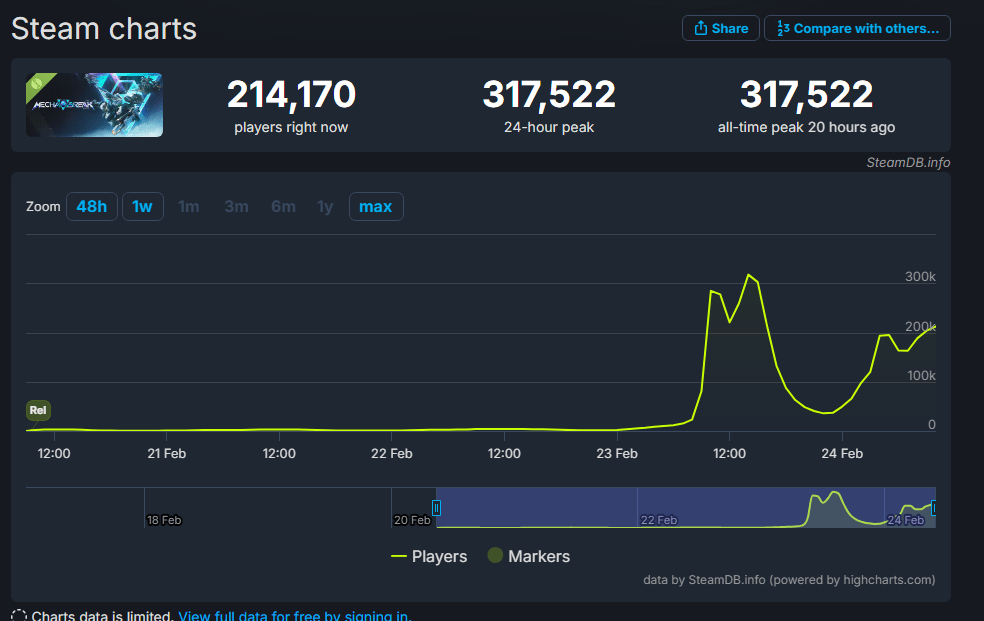Click the Rel release marker on chart
The height and width of the screenshot is (621, 984).
[x=38, y=410]
